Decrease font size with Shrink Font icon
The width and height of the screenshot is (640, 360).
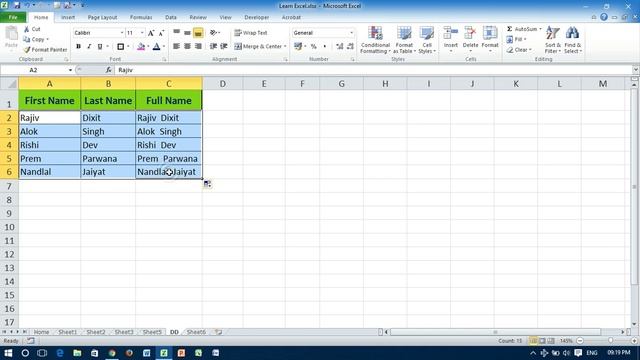(x=161, y=33)
